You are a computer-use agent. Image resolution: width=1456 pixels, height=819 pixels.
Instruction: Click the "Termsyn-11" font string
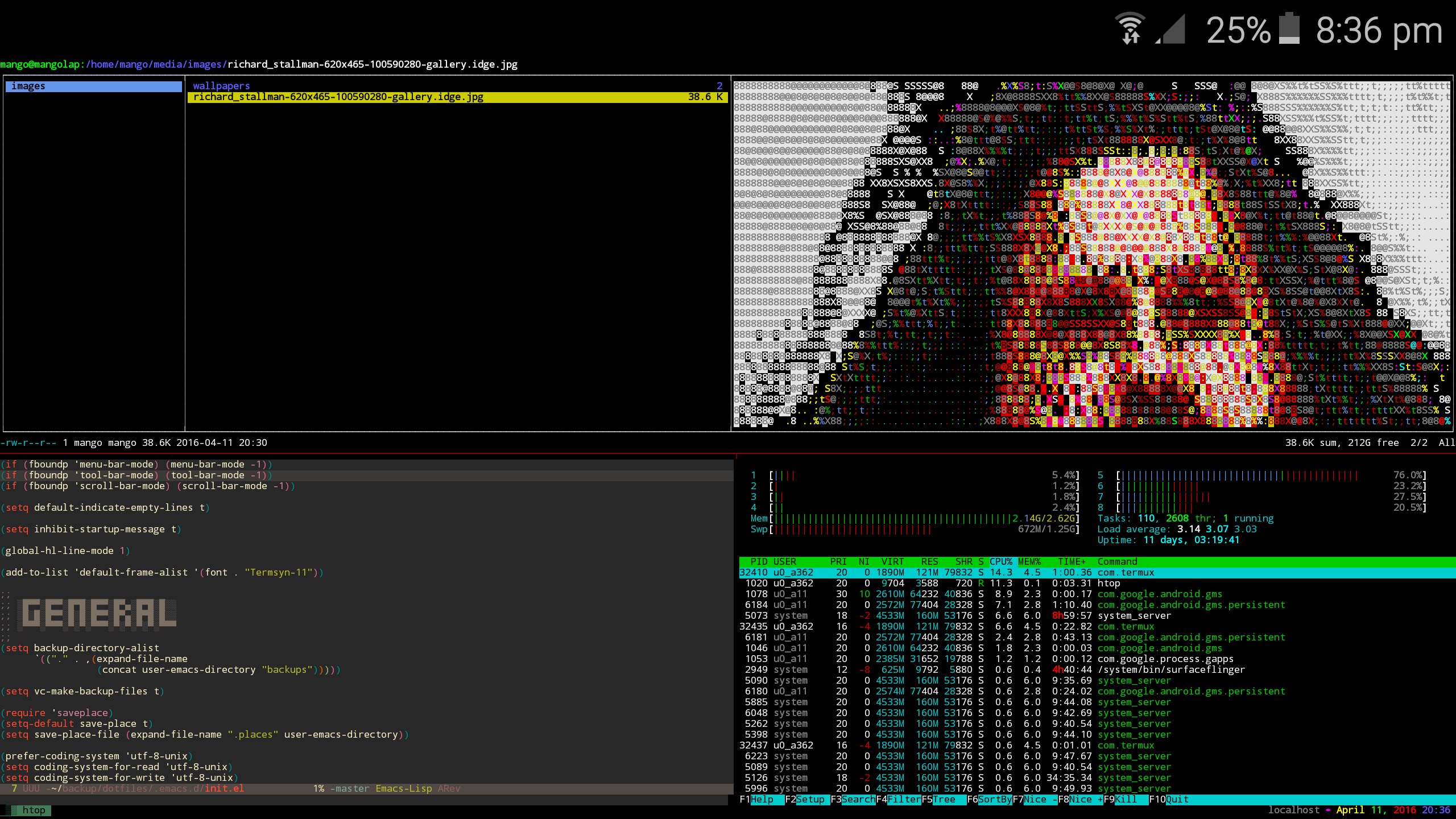click(x=279, y=572)
